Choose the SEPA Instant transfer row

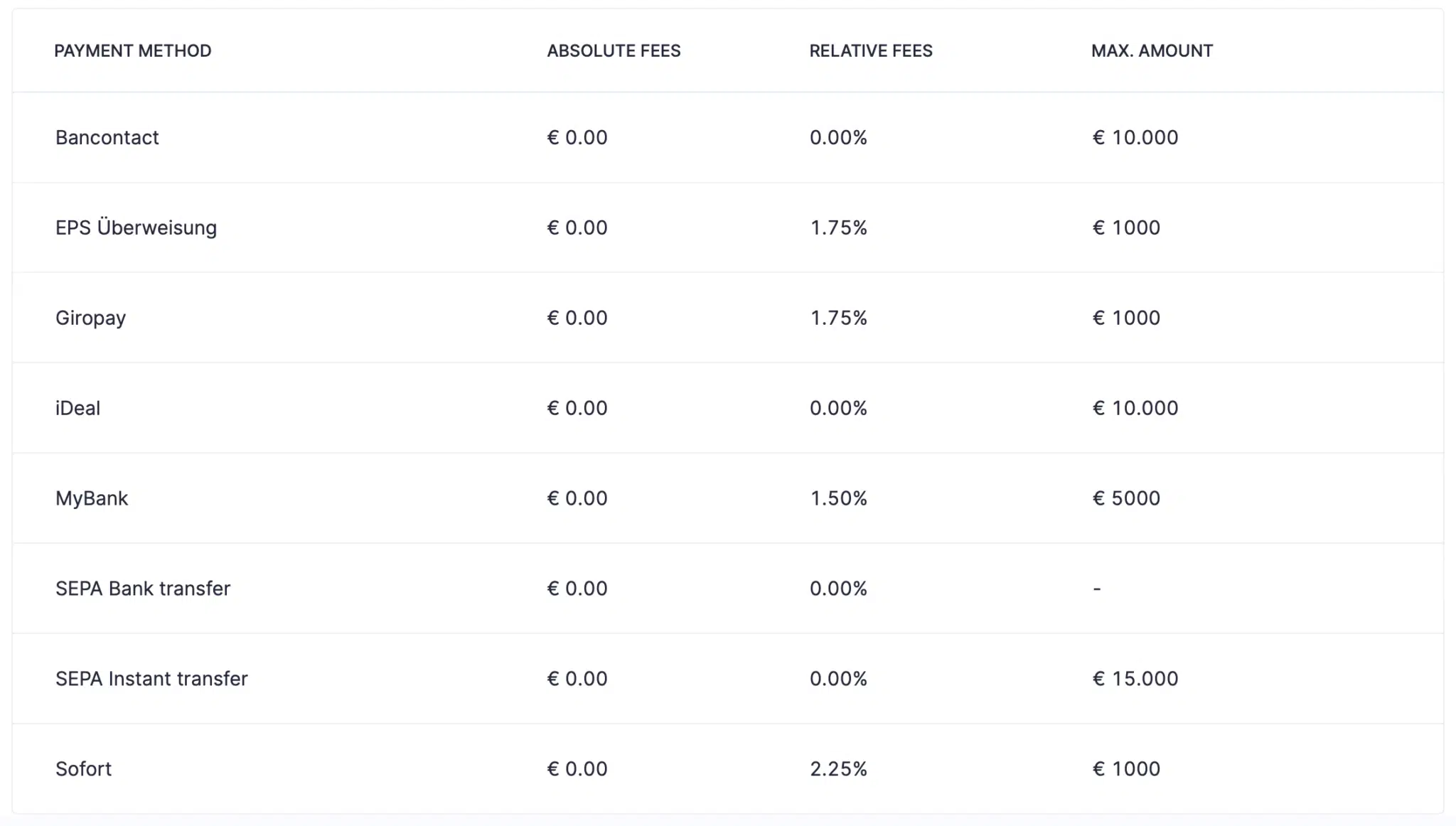728,679
